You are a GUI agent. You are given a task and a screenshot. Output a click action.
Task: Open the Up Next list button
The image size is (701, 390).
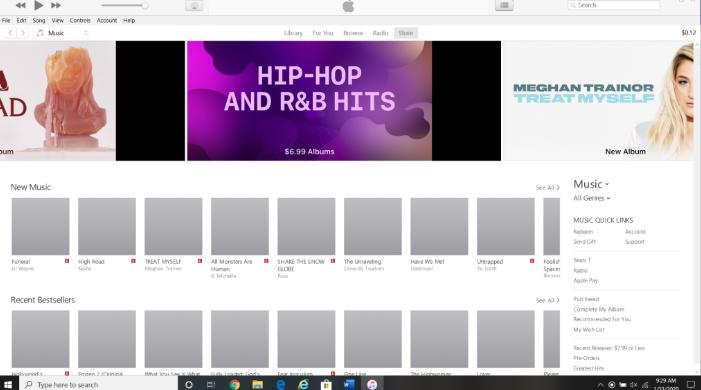[x=504, y=5]
